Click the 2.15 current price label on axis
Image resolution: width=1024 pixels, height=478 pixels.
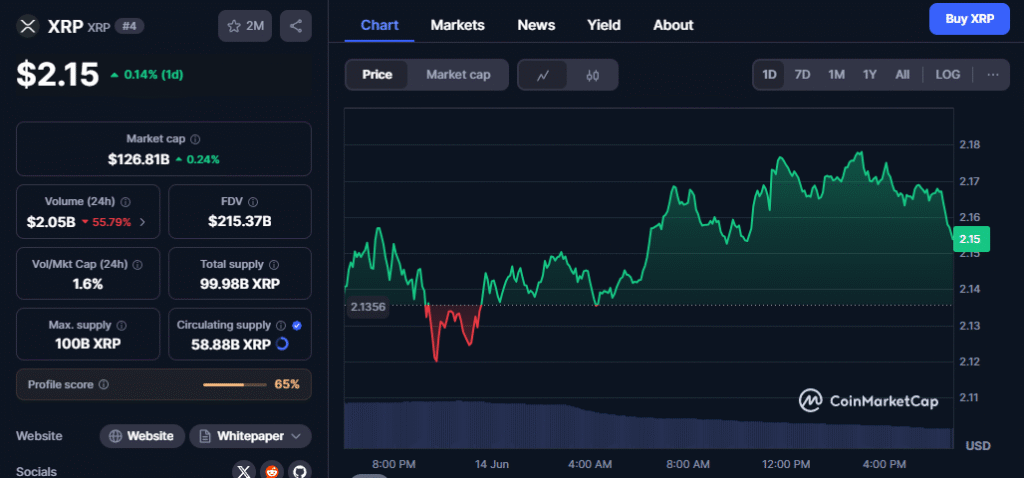[x=971, y=239]
